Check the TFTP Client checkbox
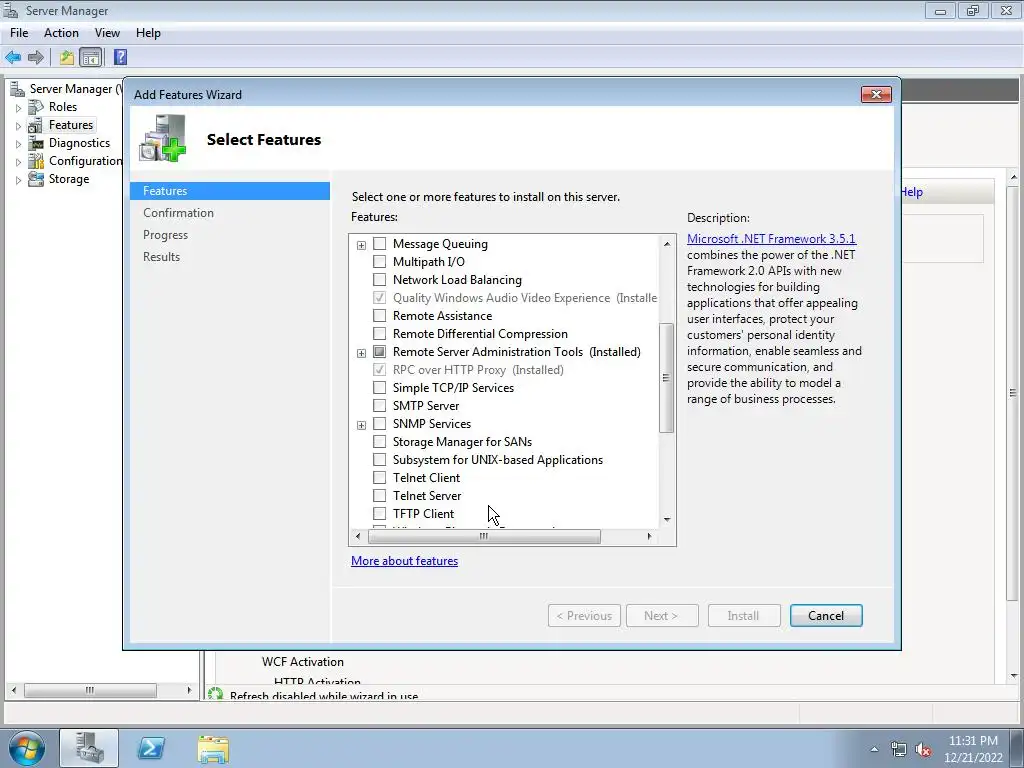 point(379,513)
